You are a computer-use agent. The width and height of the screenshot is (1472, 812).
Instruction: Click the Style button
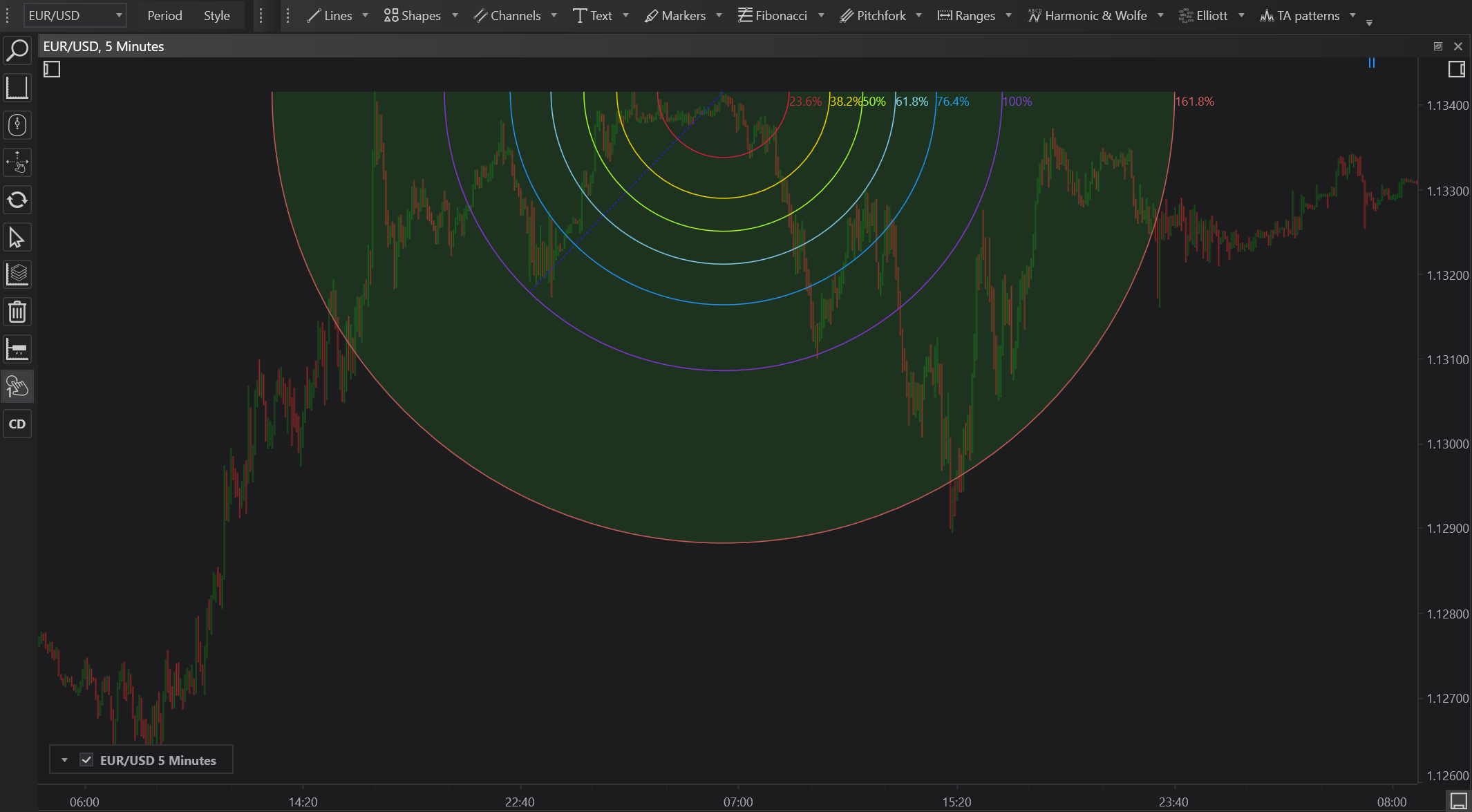coord(216,15)
